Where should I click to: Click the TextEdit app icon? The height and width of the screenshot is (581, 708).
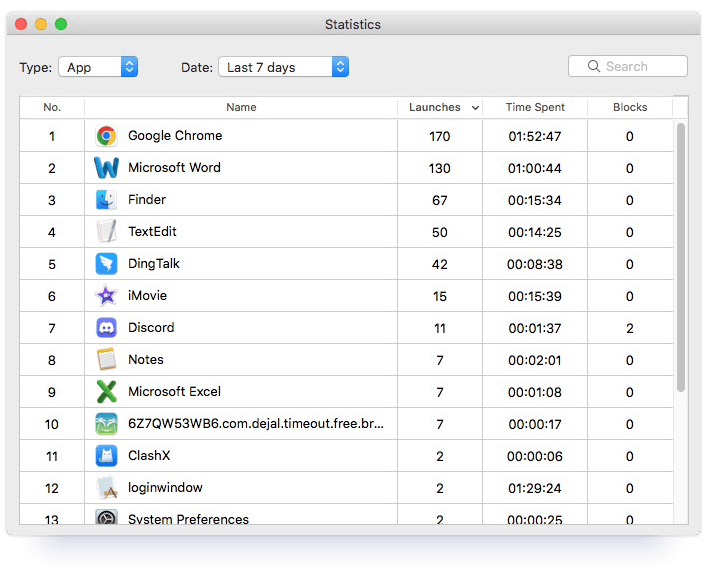pos(107,232)
